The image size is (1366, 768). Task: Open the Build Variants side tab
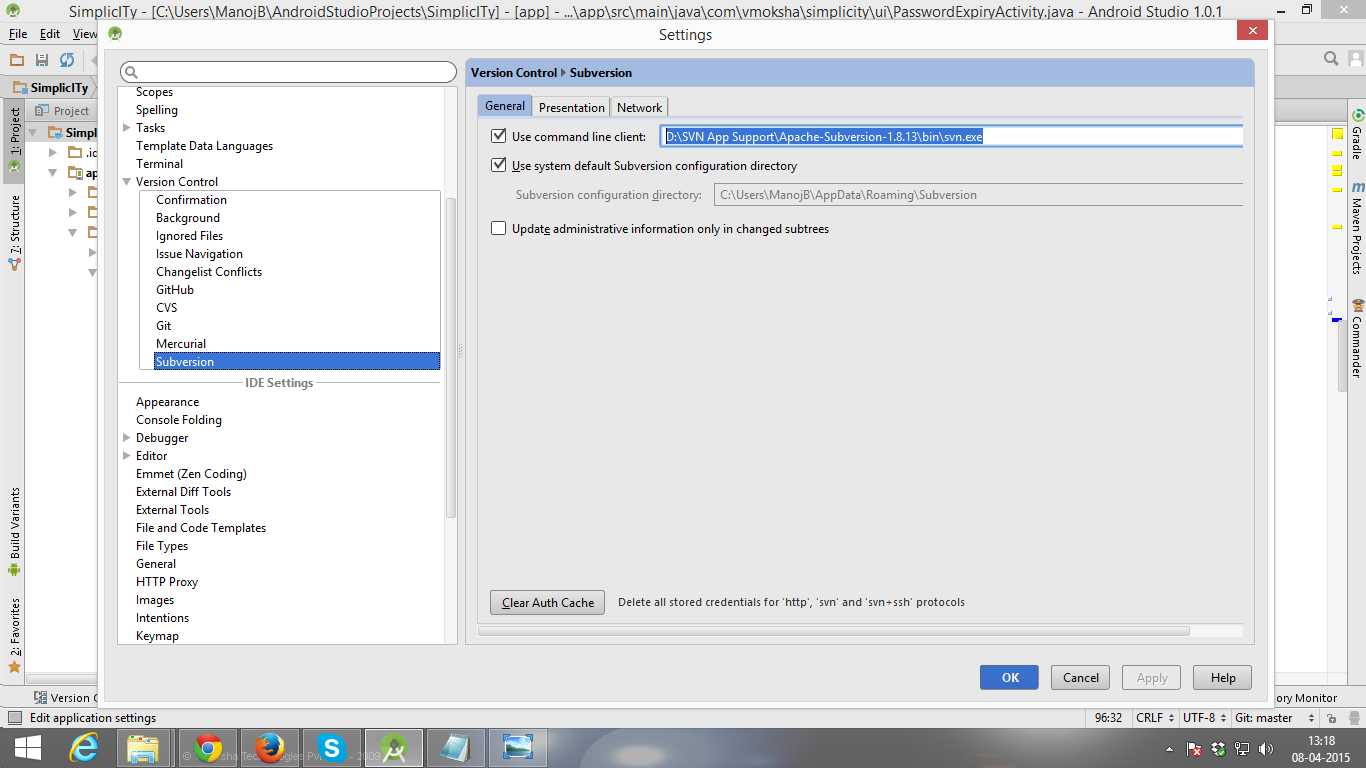point(14,532)
